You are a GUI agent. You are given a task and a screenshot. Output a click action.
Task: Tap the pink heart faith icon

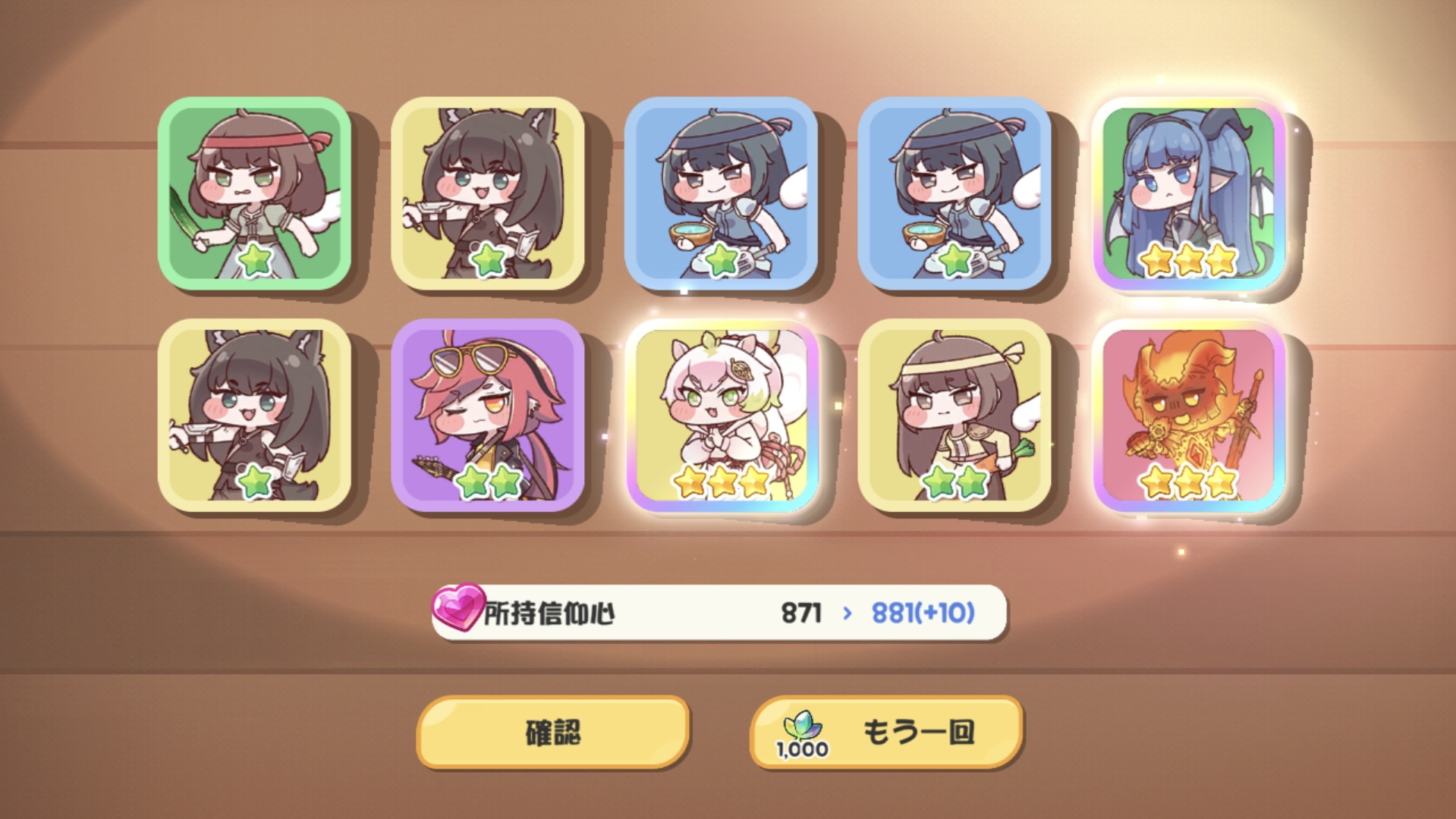pos(458,607)
